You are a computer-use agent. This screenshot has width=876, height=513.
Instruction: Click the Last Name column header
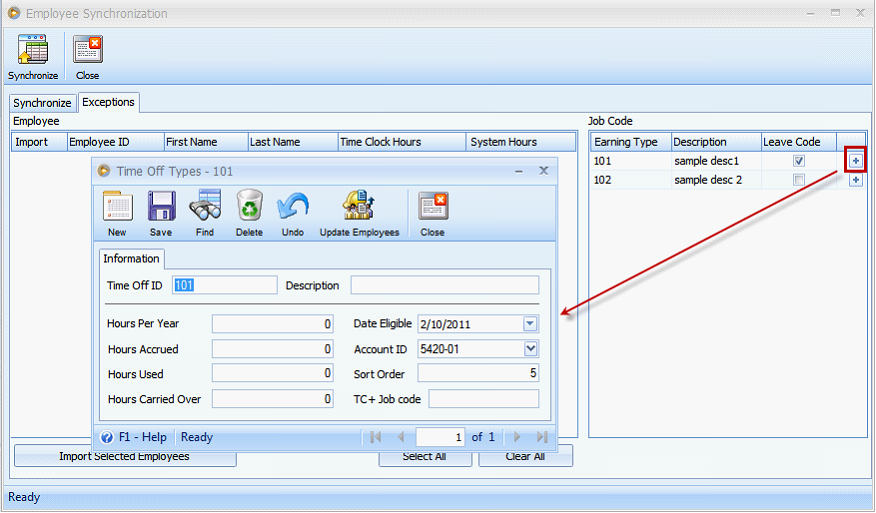point(293,142)
